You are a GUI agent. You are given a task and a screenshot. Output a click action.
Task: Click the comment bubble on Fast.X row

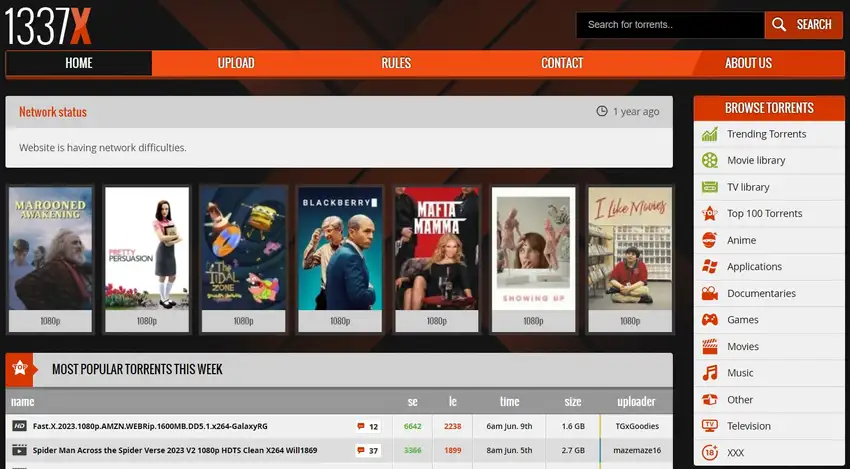(360, 426)
